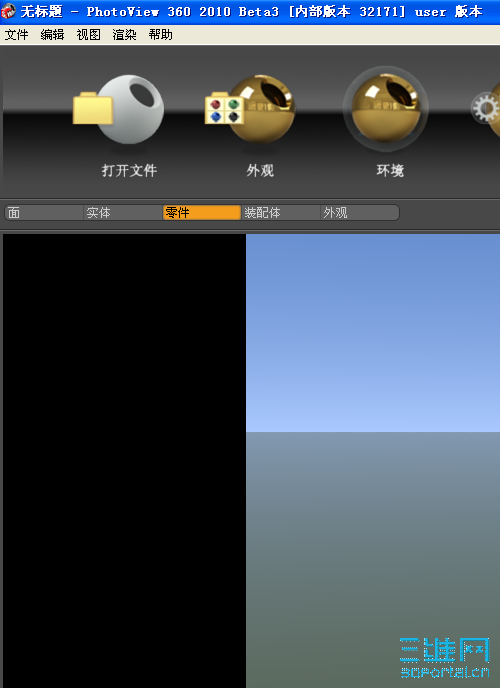This screenshot has height=688, width=500.
Task: Switch selection mode to 实体 (Body)
Action: (123, 213)
